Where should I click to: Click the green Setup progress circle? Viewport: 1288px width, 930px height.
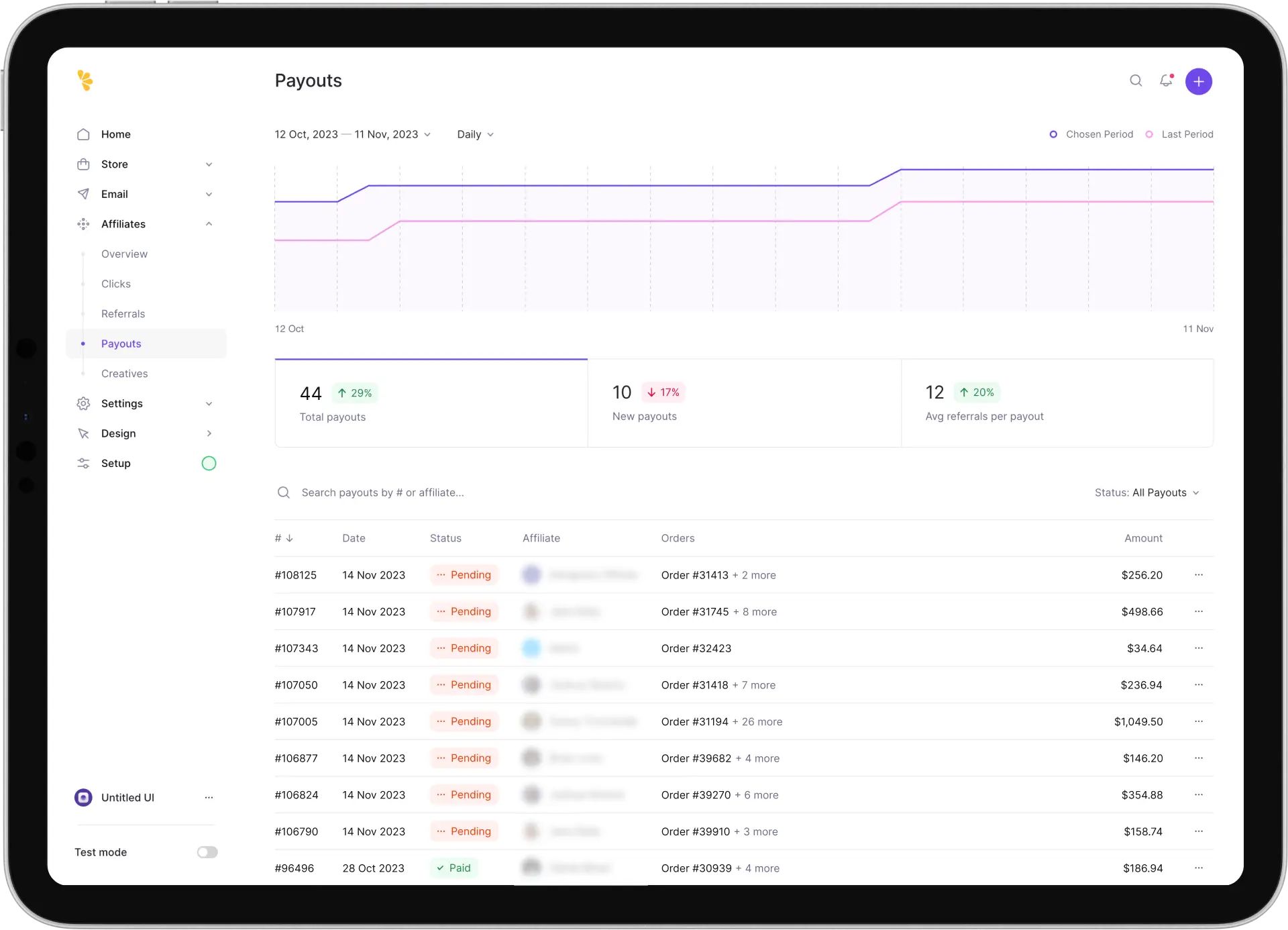209,463
